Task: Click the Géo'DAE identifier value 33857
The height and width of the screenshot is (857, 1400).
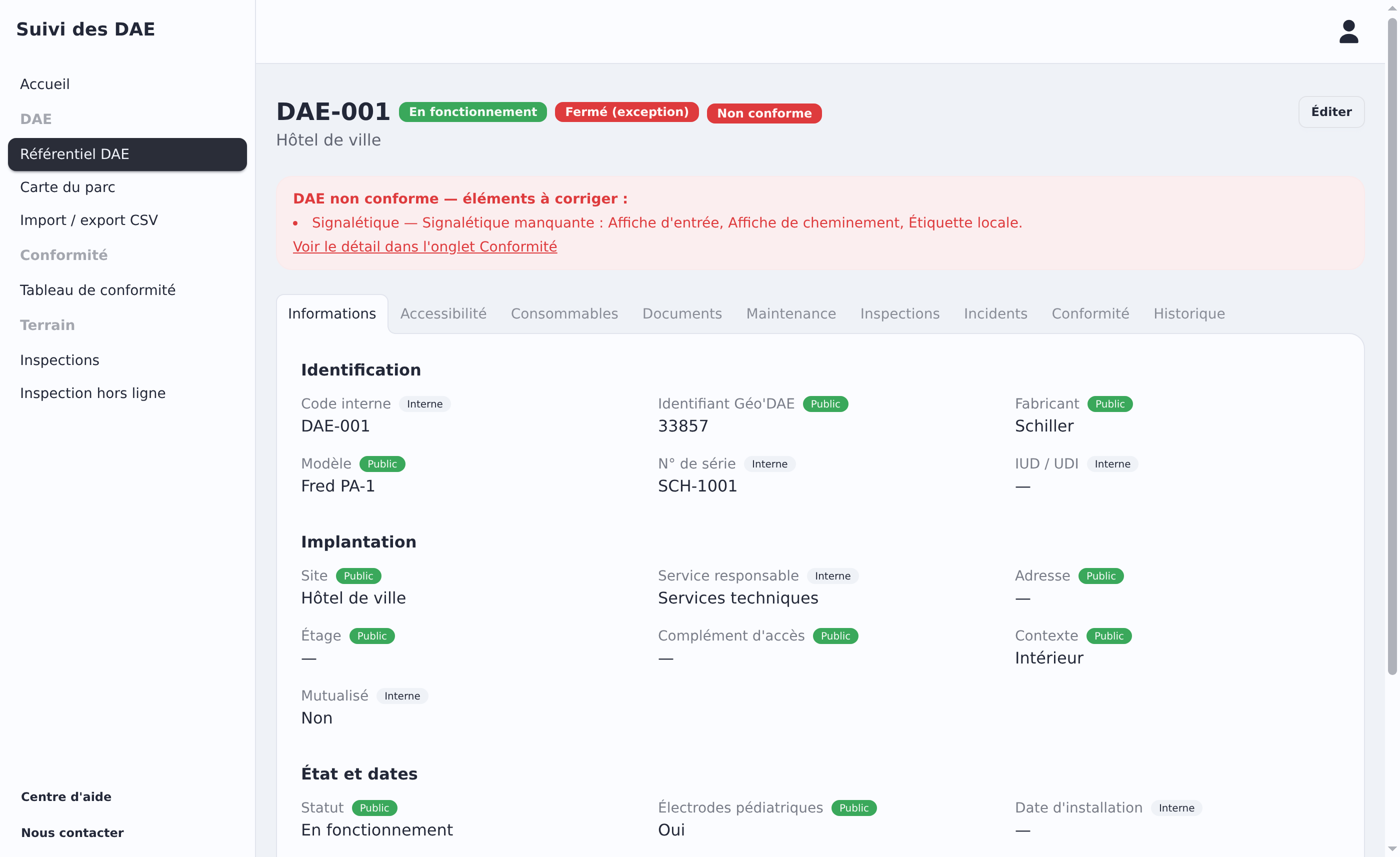Action: (683, 426)
